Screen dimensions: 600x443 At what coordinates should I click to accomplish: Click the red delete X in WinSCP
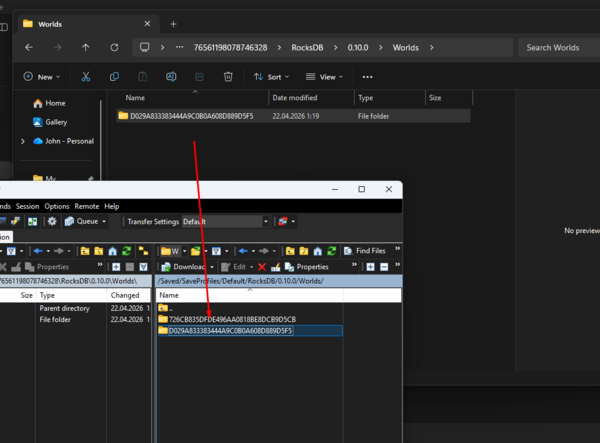coord(262,267)
